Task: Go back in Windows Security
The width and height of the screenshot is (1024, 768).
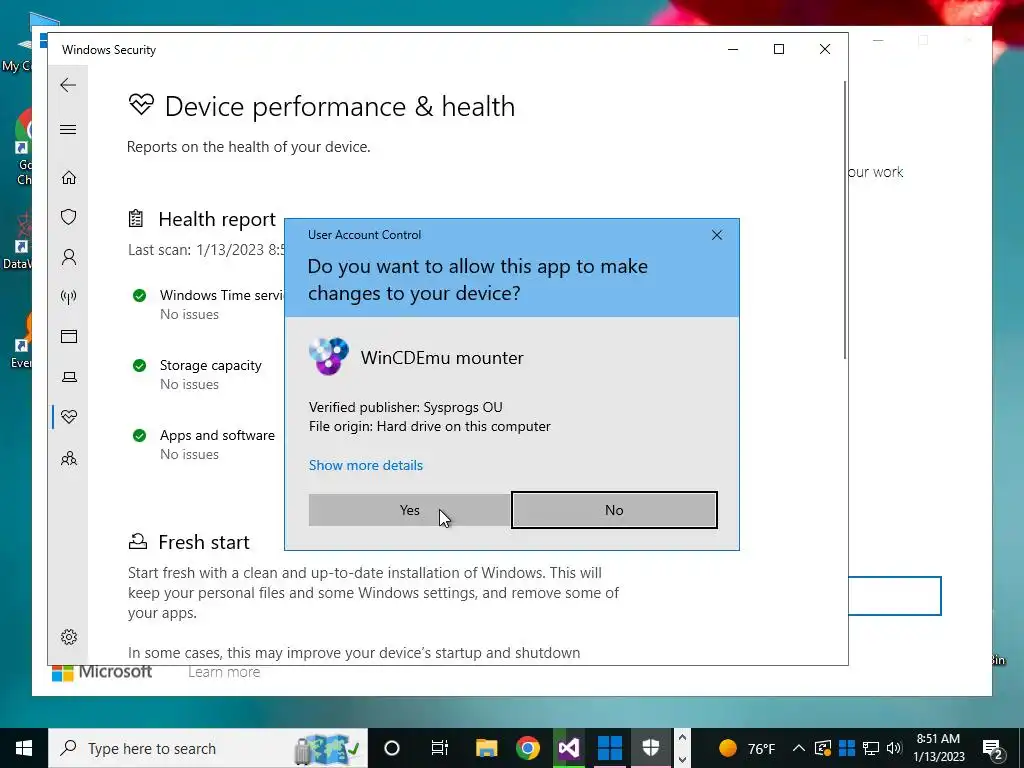Action: pyautogui.click(x=68, y=85)
